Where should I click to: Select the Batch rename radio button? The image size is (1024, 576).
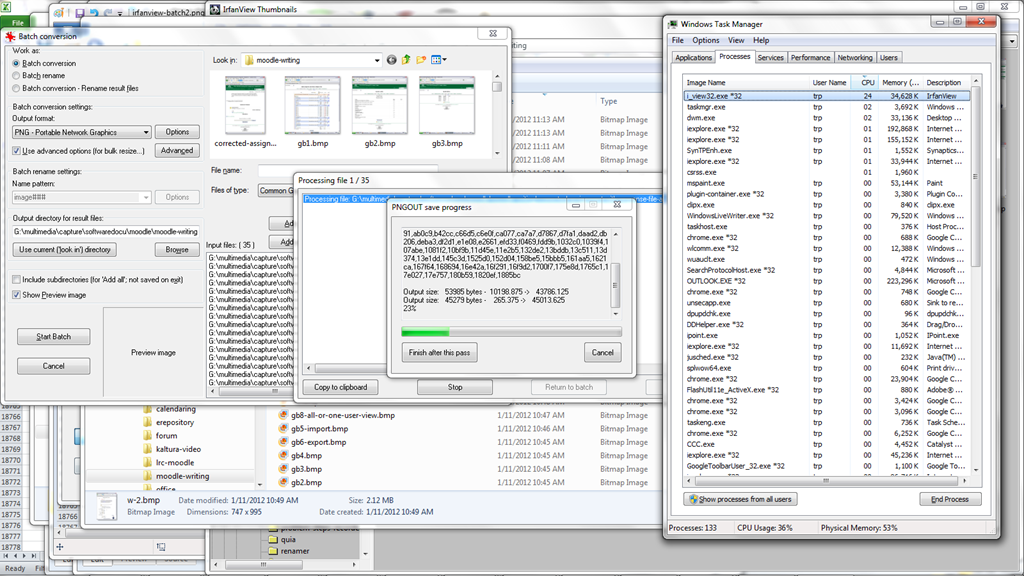(17, 75)
